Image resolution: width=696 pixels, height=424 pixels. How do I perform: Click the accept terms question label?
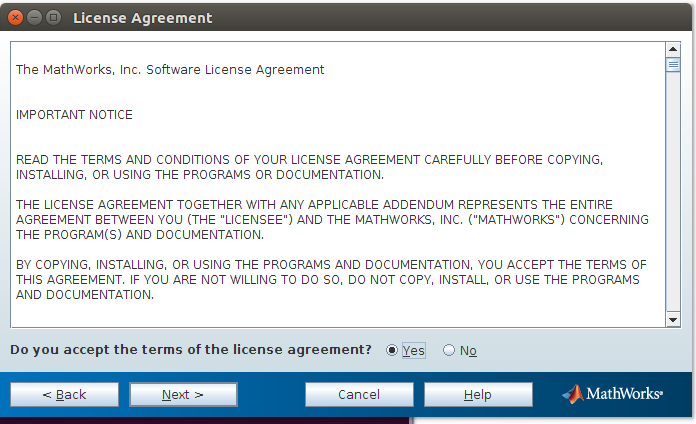190,350
